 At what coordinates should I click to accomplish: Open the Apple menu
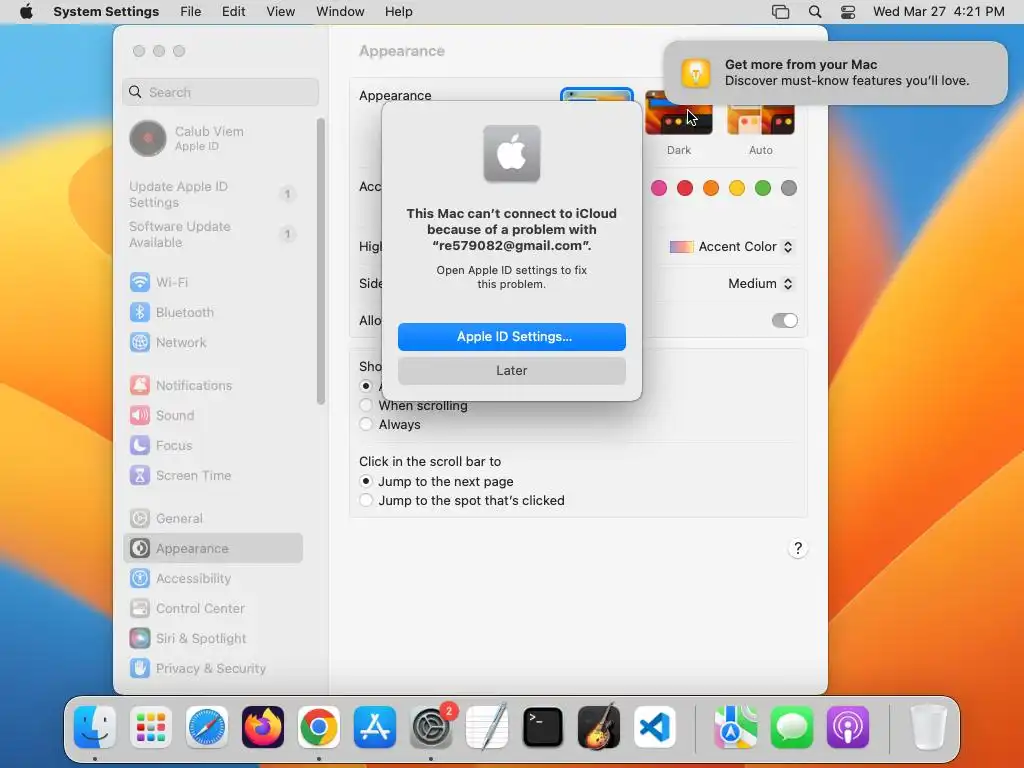coord(26,12)
